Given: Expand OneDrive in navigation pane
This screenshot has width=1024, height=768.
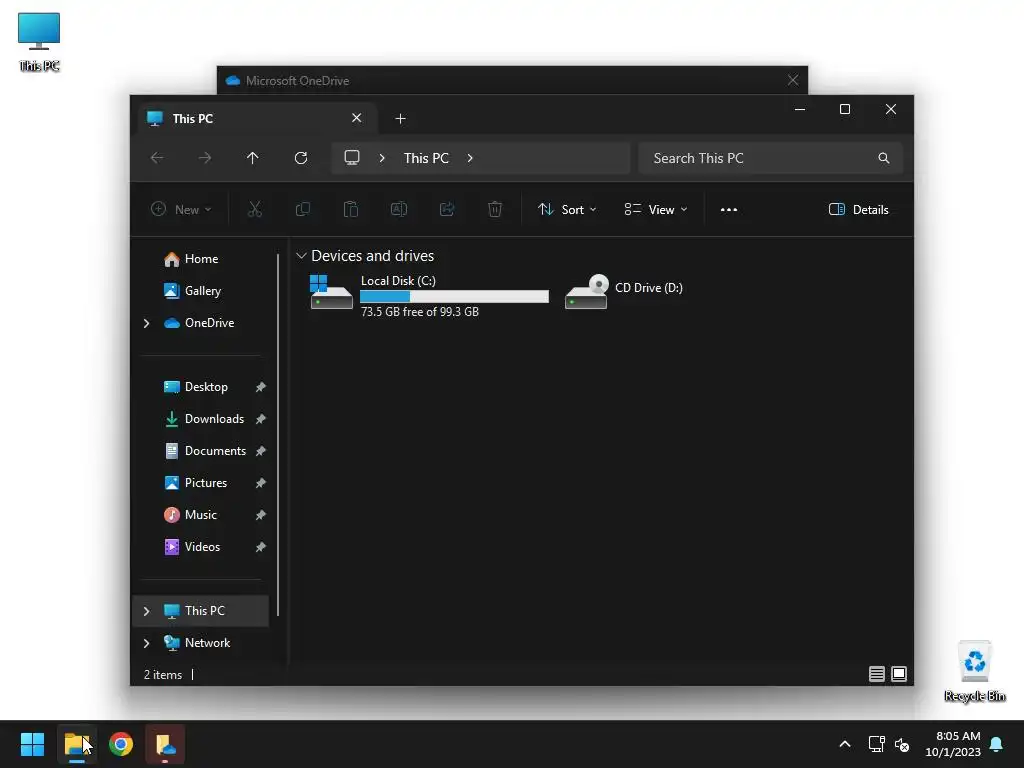Looking at the screenshot, I should 146,323.
